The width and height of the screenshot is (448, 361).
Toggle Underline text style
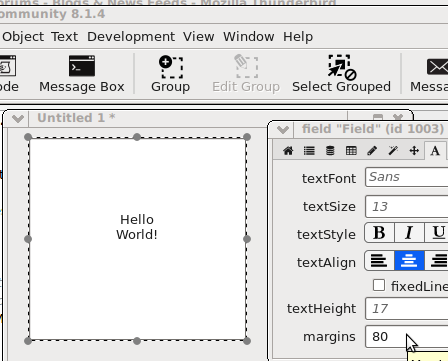(437, 233)
